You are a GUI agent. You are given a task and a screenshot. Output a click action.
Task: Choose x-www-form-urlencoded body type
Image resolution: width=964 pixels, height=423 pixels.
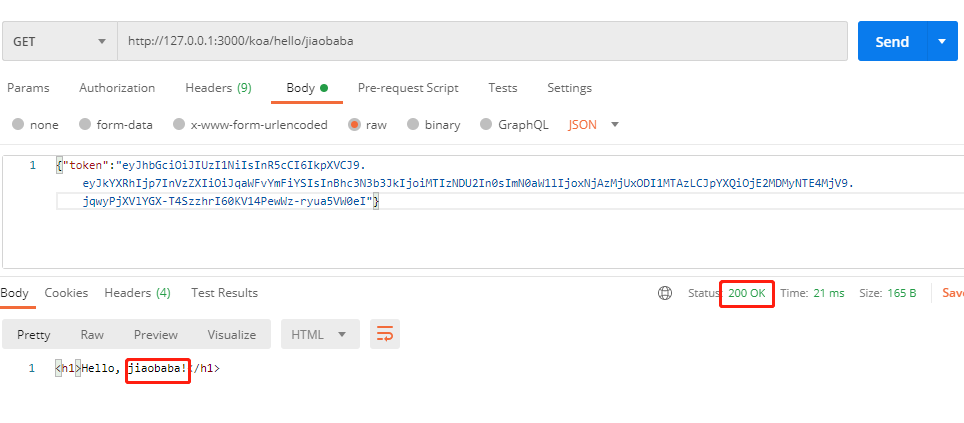point(179,125)
